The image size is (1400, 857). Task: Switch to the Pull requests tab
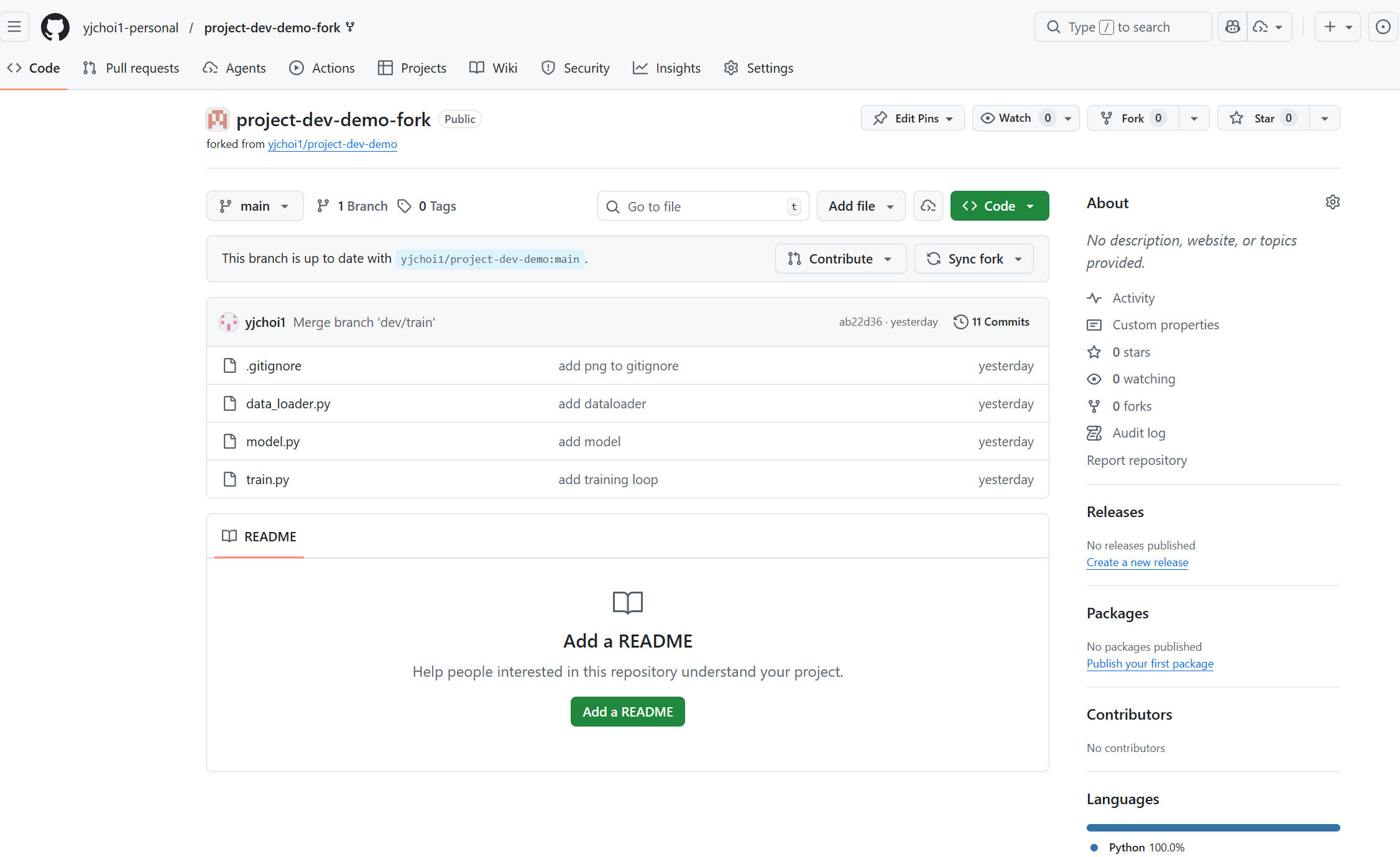tap(131, 68)
